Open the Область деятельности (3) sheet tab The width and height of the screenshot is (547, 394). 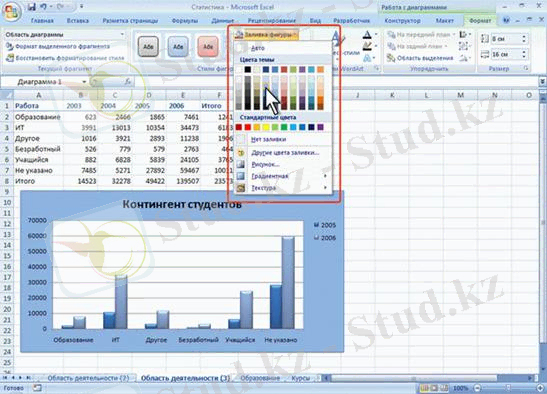pos(185,378)
